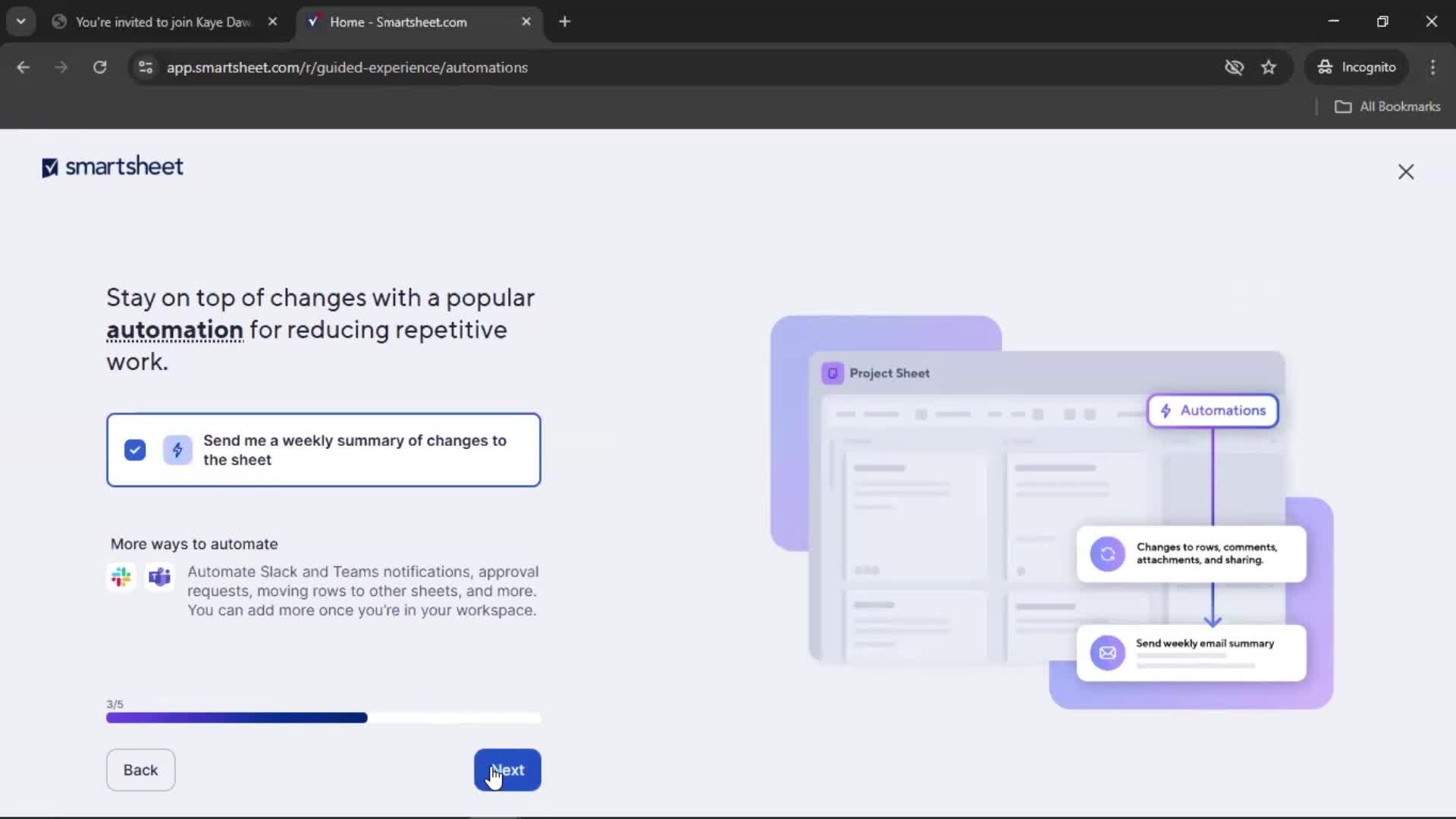Click the Next button
Screen dimensions: 1456x819
507,770
